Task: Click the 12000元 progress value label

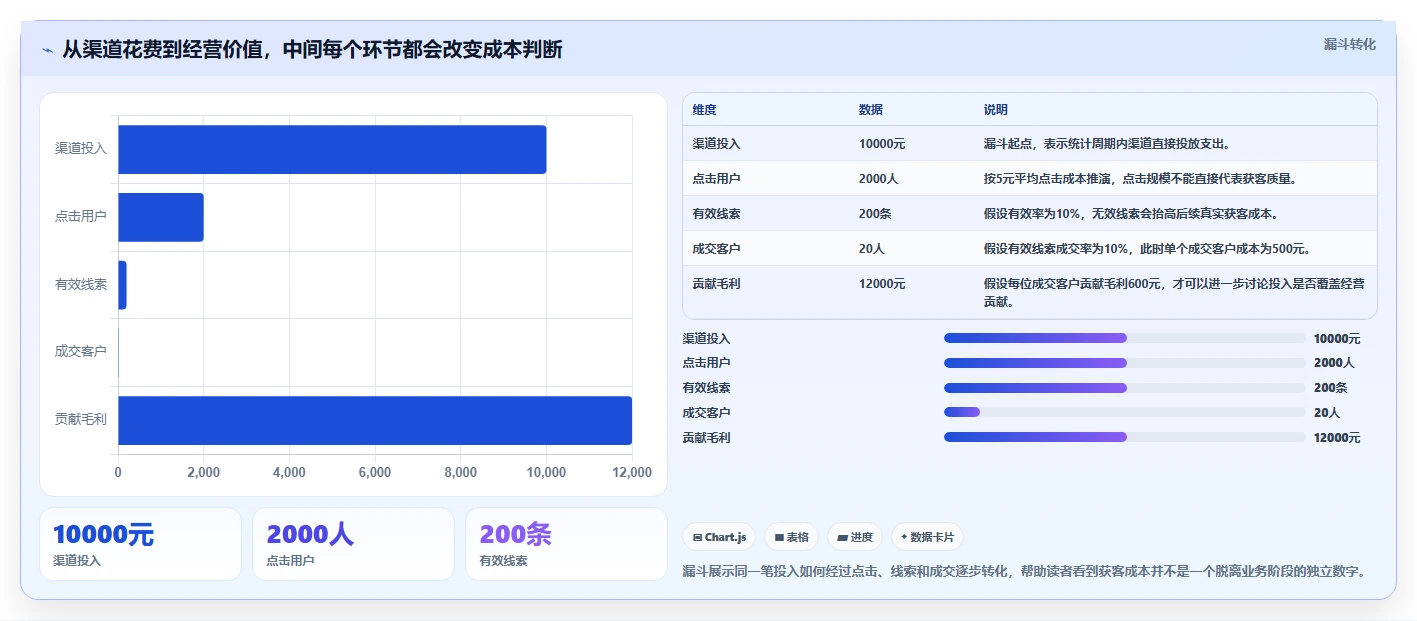Action: pyautogui.click(x=1337, y=438)
